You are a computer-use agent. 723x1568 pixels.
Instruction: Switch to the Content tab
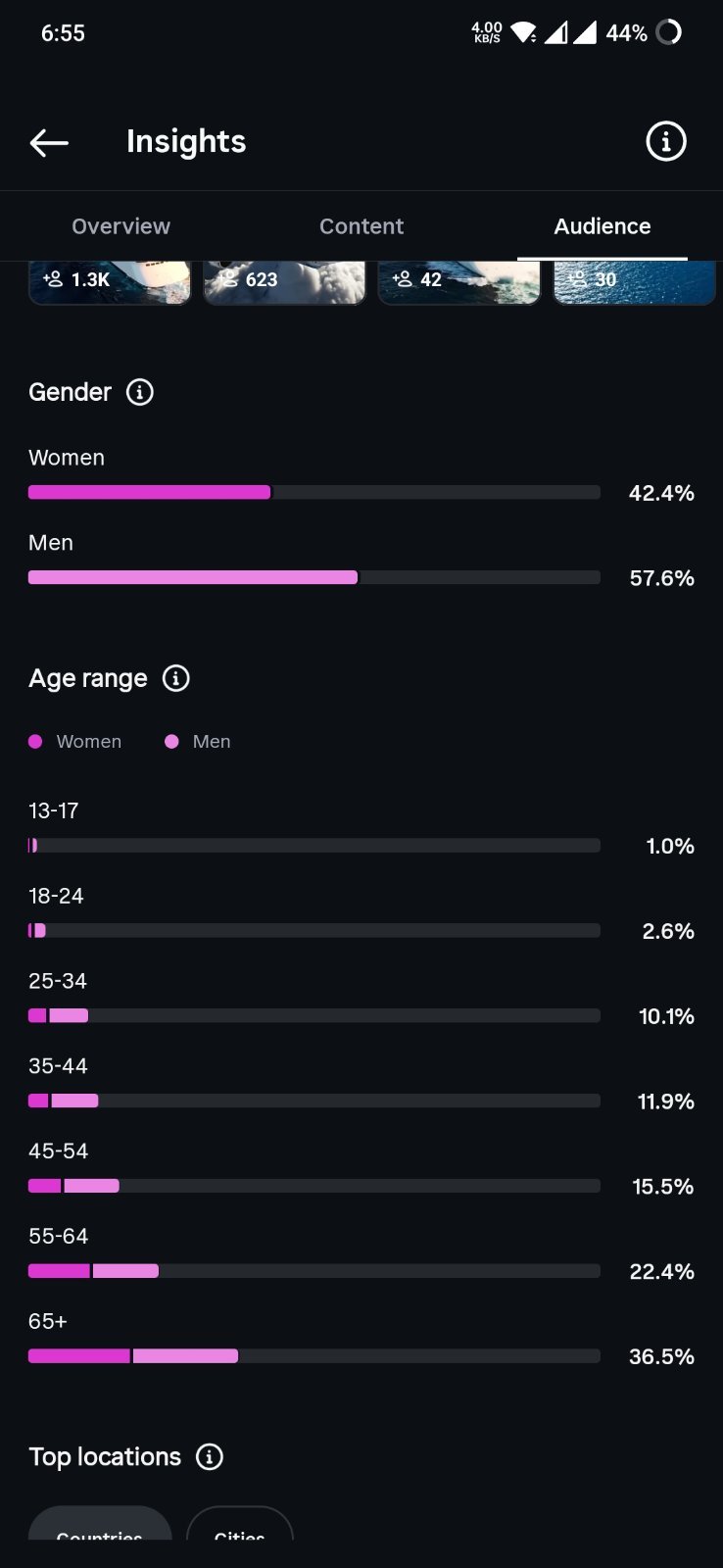coord(361,226)
